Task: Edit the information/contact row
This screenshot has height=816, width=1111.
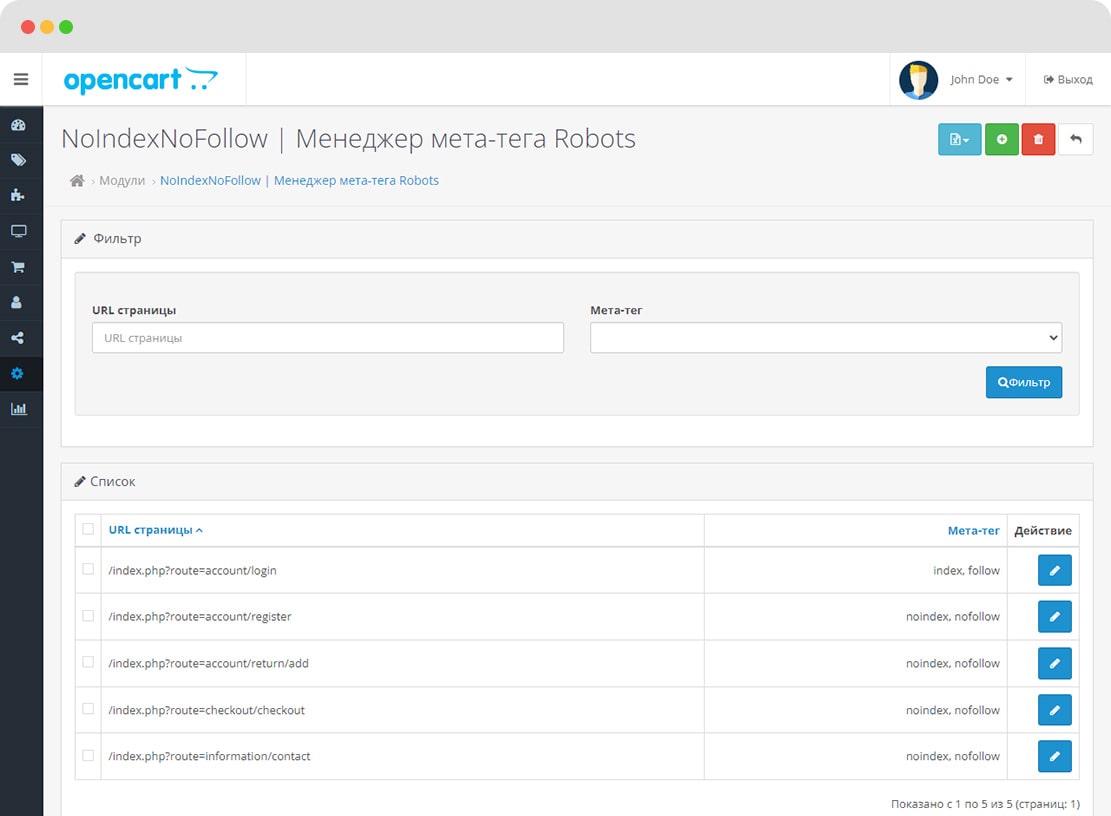Action: pyautogui.click(x=1054, y=756)
